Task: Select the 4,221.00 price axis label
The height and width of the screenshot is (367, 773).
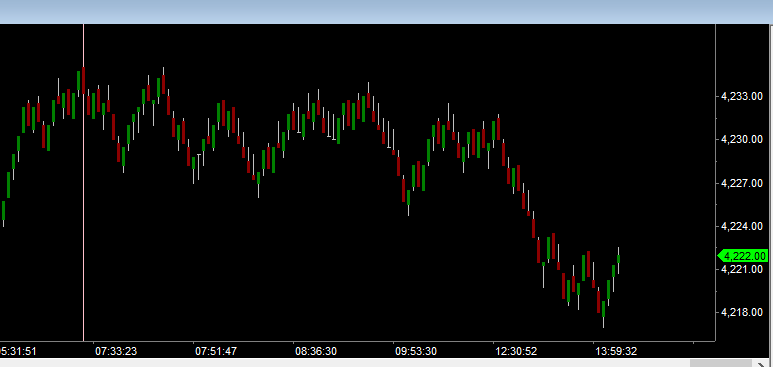Action: click(742, 269)
